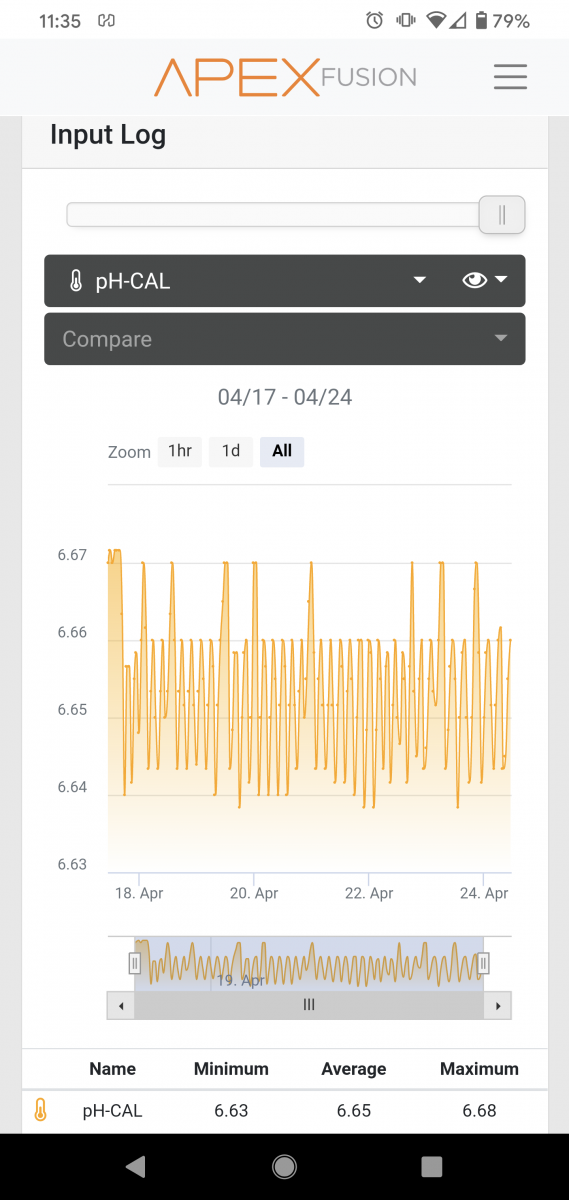This screenshot has height=1200, width=569.
Task: Click the chart scrollbar left arrow
Action: click(x=120, y=1005)
